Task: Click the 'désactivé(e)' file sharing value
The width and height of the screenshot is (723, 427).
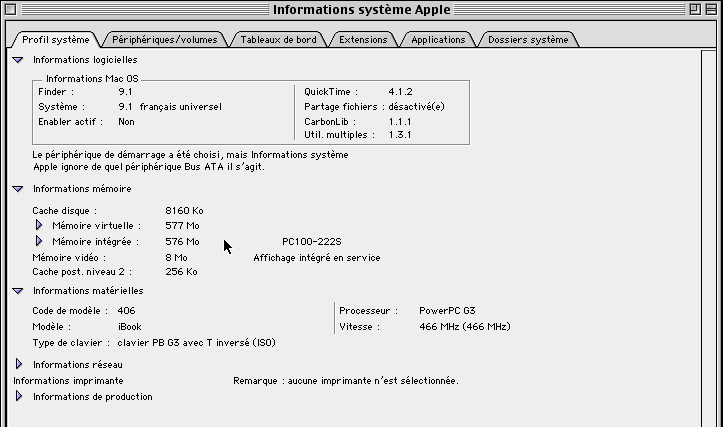Action: click(416, 107)
